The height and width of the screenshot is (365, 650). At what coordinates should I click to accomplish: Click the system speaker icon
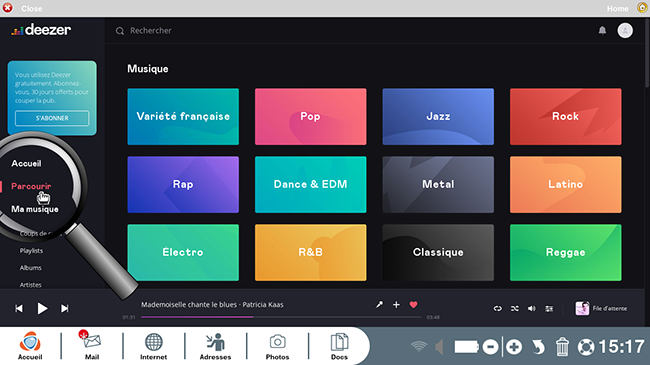click(x=439, y=347)
